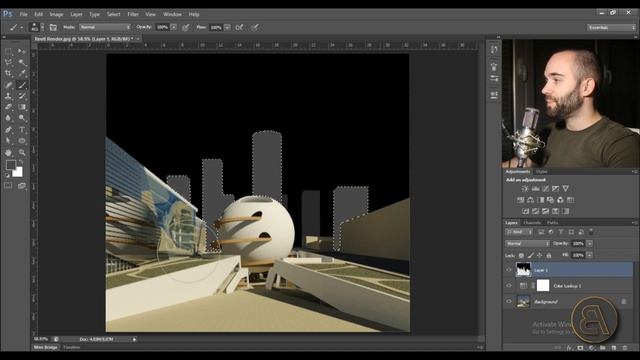This screenshot has width=640, height=360.
Task: Add a layer mask
Action: [580, 348]
